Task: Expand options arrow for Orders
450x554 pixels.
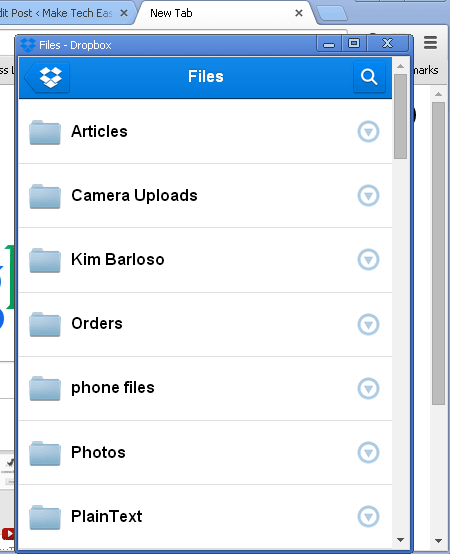Action: (x=368, y=324)
